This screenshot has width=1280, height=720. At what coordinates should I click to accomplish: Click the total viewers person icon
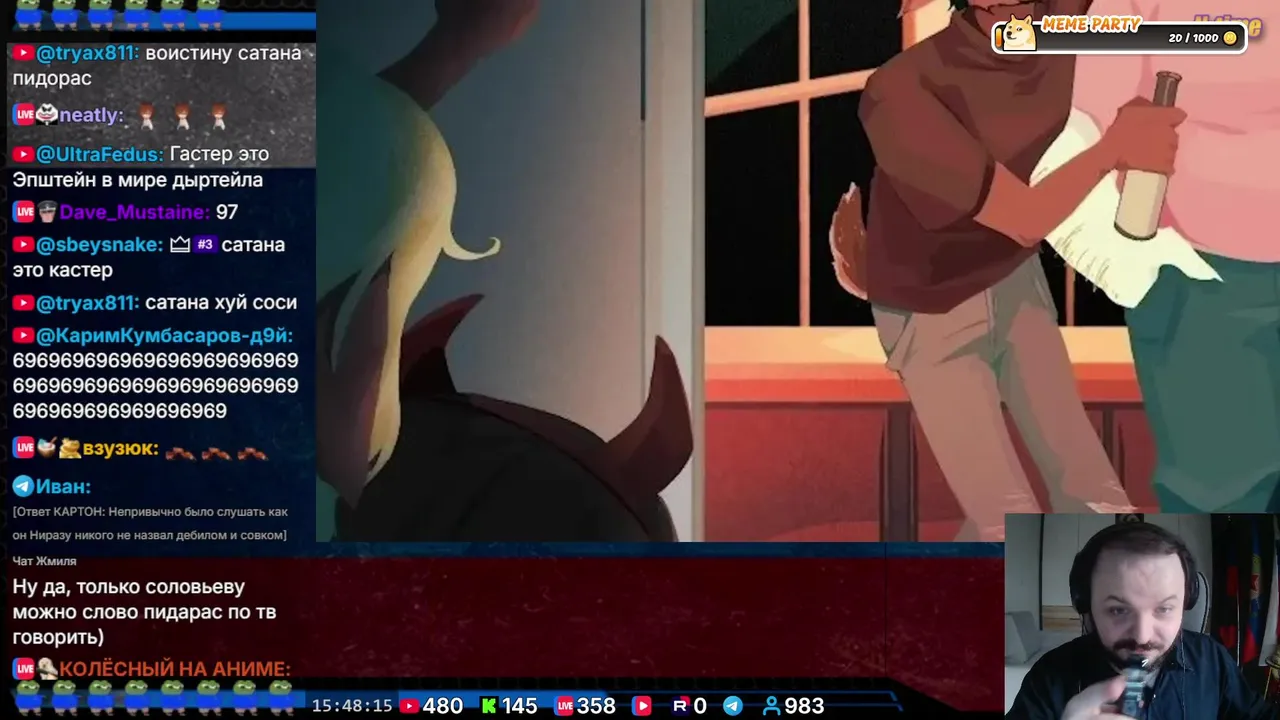click(771, 706)
